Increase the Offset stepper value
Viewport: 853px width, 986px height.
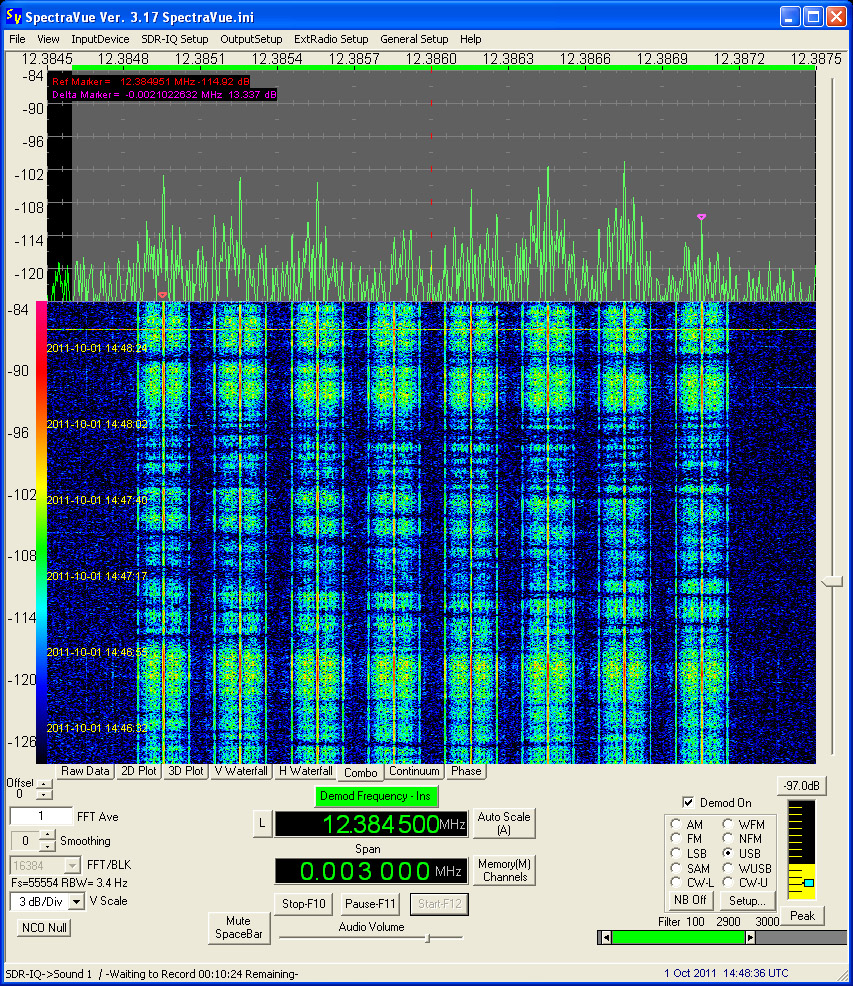coord(44,784)
